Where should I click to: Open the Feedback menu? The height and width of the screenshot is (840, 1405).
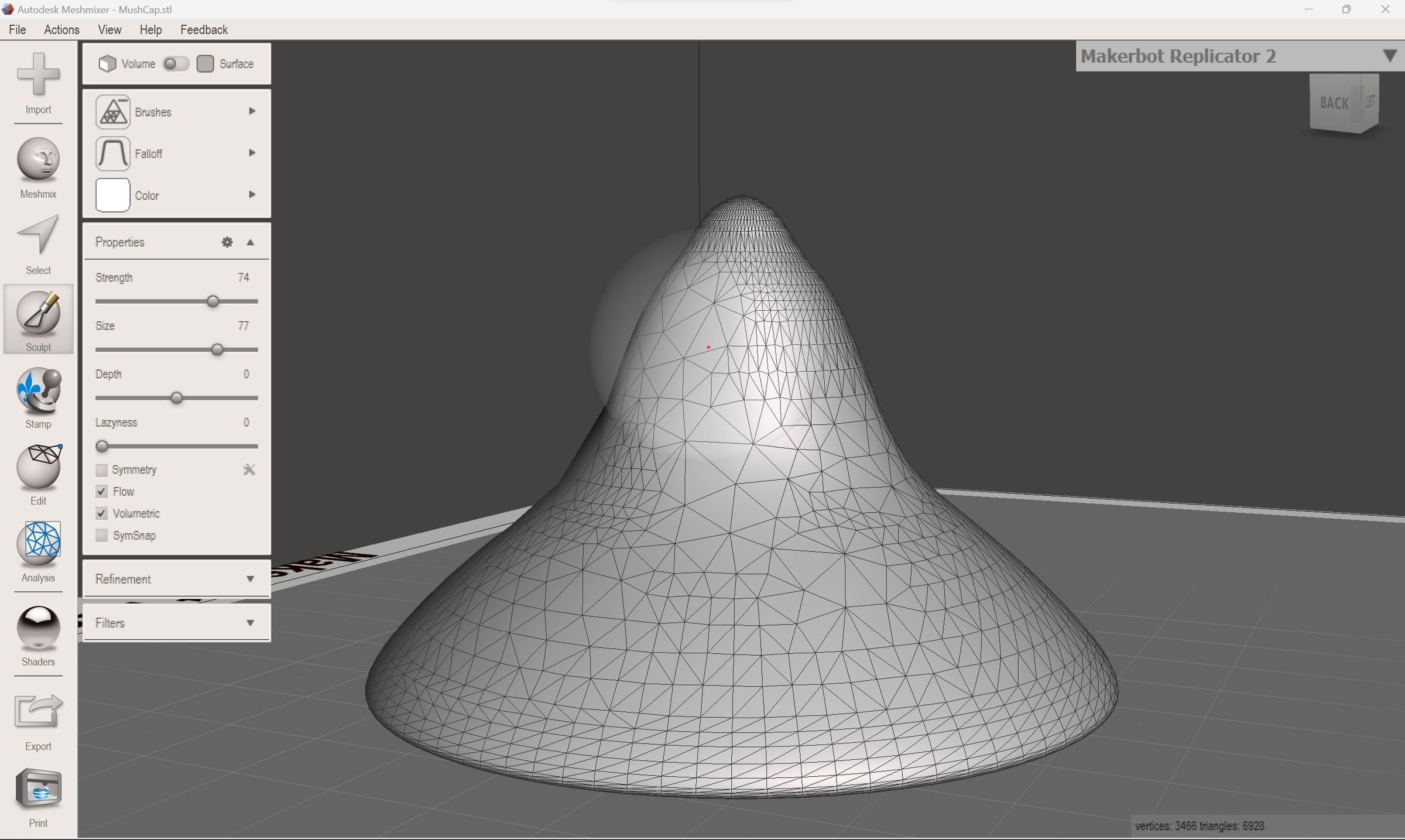click(203, 29)
